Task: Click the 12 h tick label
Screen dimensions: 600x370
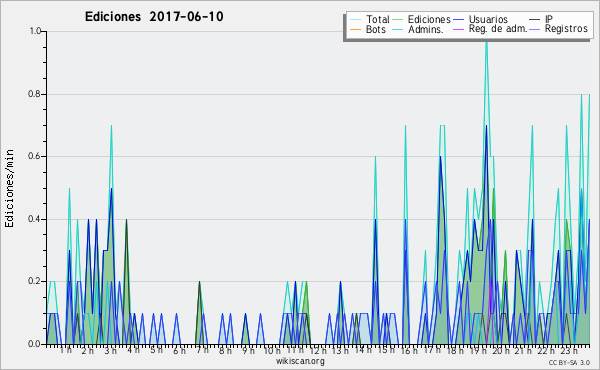Action: pyautogui.click(x=318, y=350)
